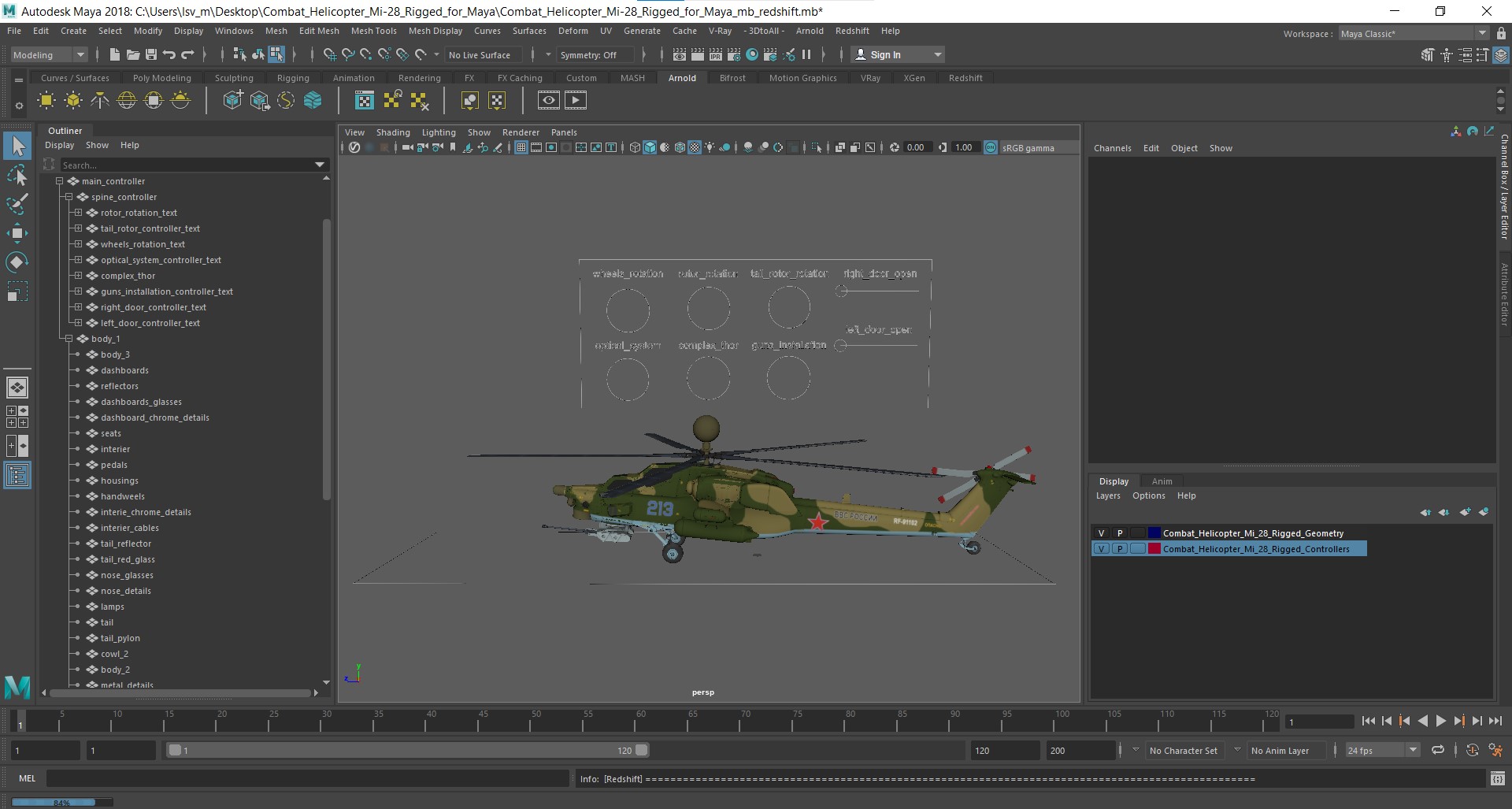
Task: Select the arrow Select tool in toolbox
Action: tap(17, 146)
